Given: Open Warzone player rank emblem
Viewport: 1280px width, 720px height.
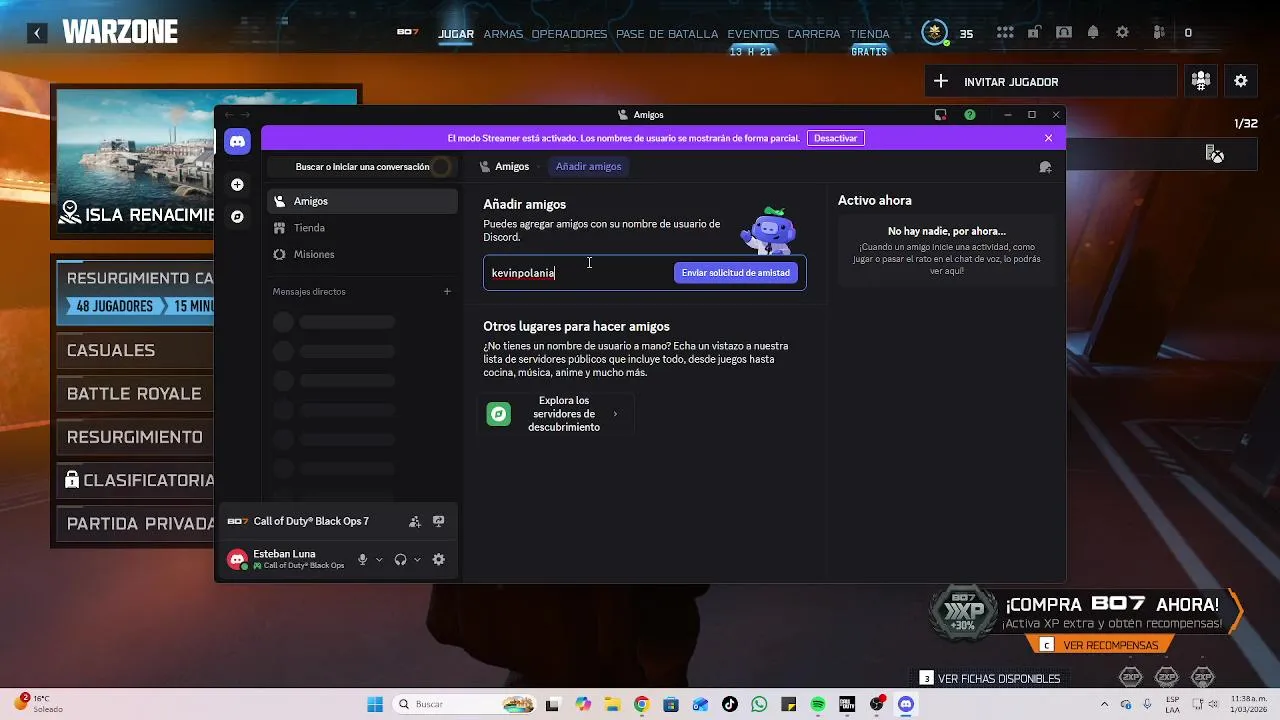Looking at the screenshot, I should point(934,33).
